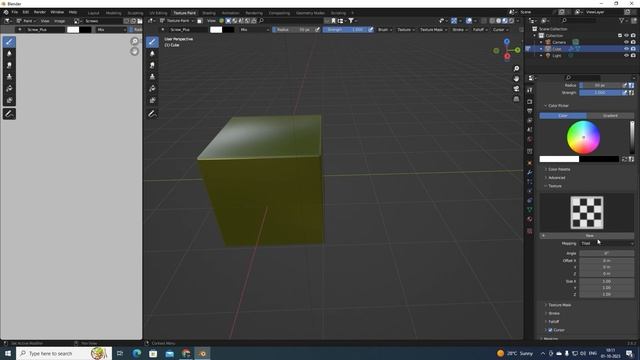Open the Render properties tab

click(529, 102)
